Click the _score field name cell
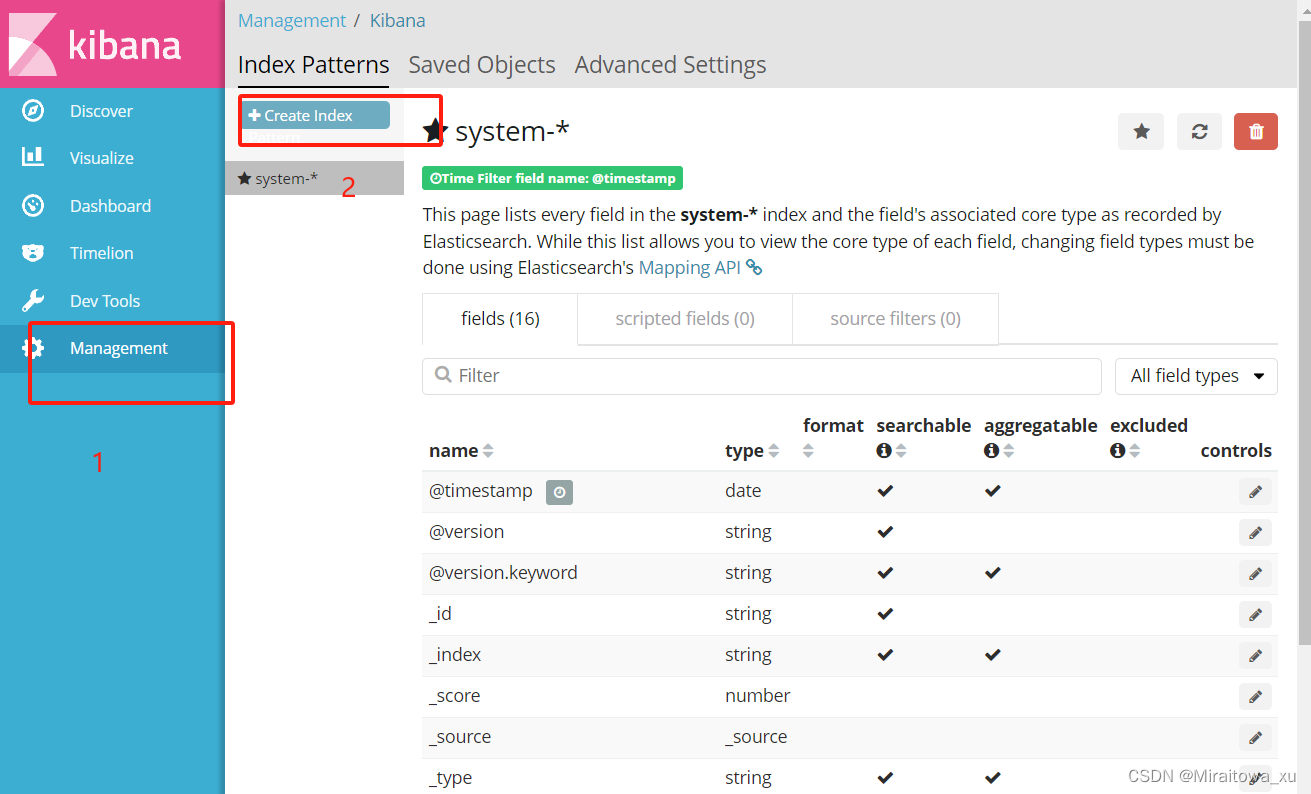This screenshot has height=794, width=1311. pyautogui.click(x=454, y=696)
